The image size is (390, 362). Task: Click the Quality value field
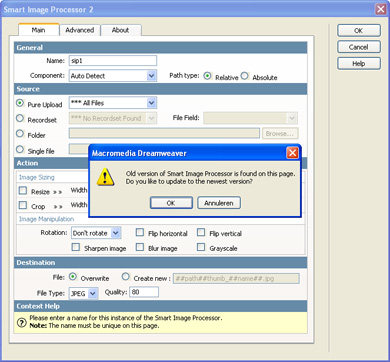pyautogui.click(x=144, y=292)
